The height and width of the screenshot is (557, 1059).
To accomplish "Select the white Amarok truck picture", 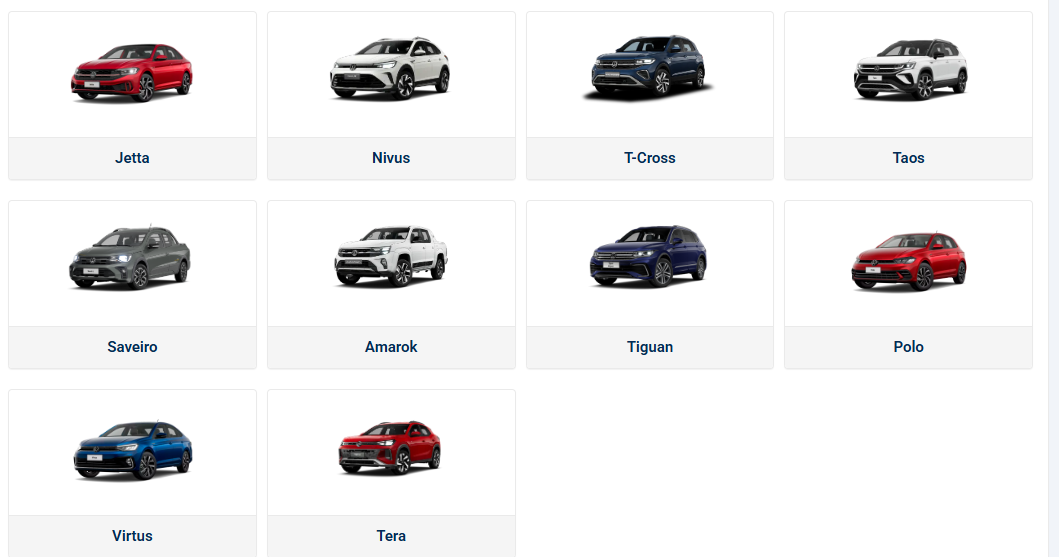I will [390, 257].
